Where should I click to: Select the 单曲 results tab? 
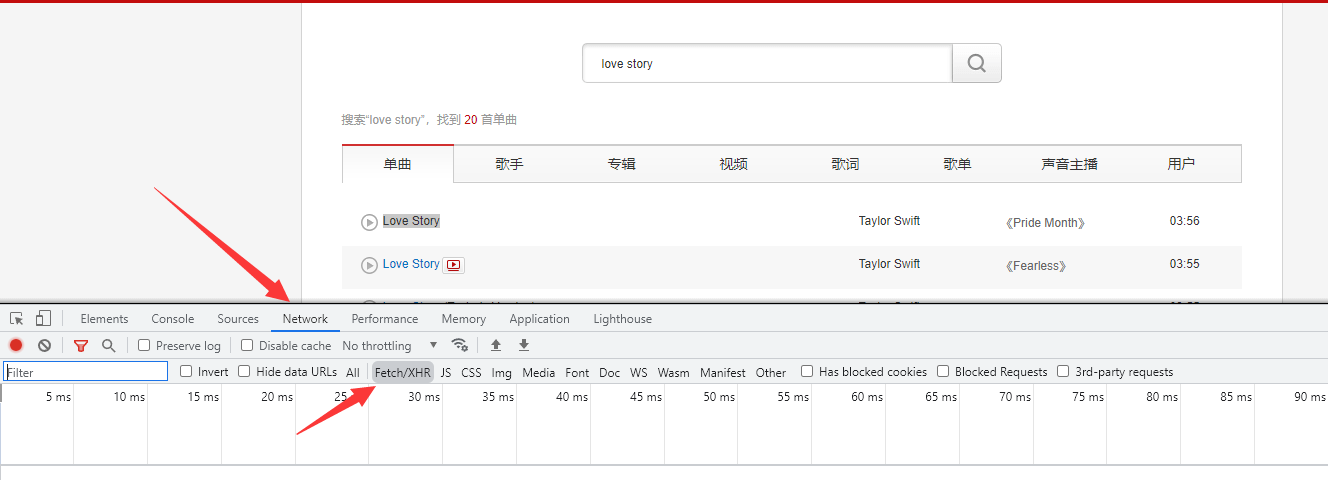tap(398, 164)
